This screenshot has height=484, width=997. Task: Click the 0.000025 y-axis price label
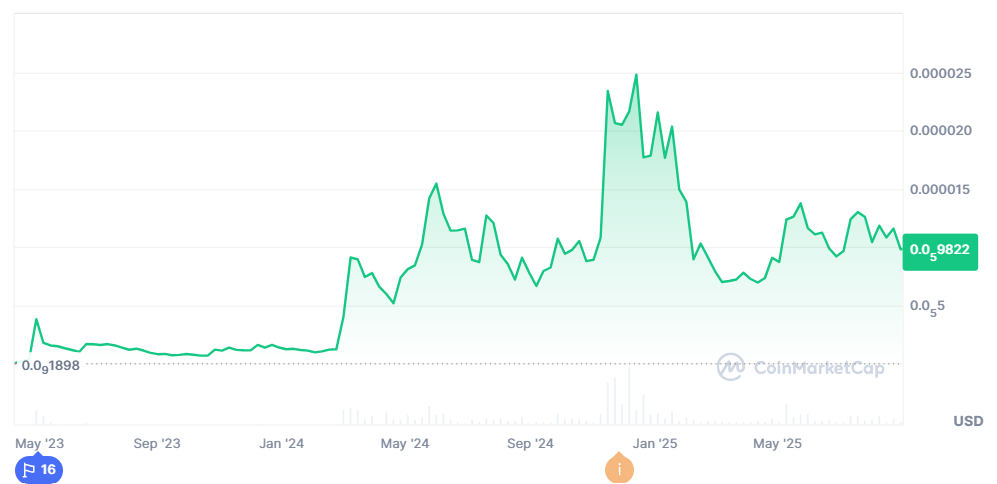(941, 73)
